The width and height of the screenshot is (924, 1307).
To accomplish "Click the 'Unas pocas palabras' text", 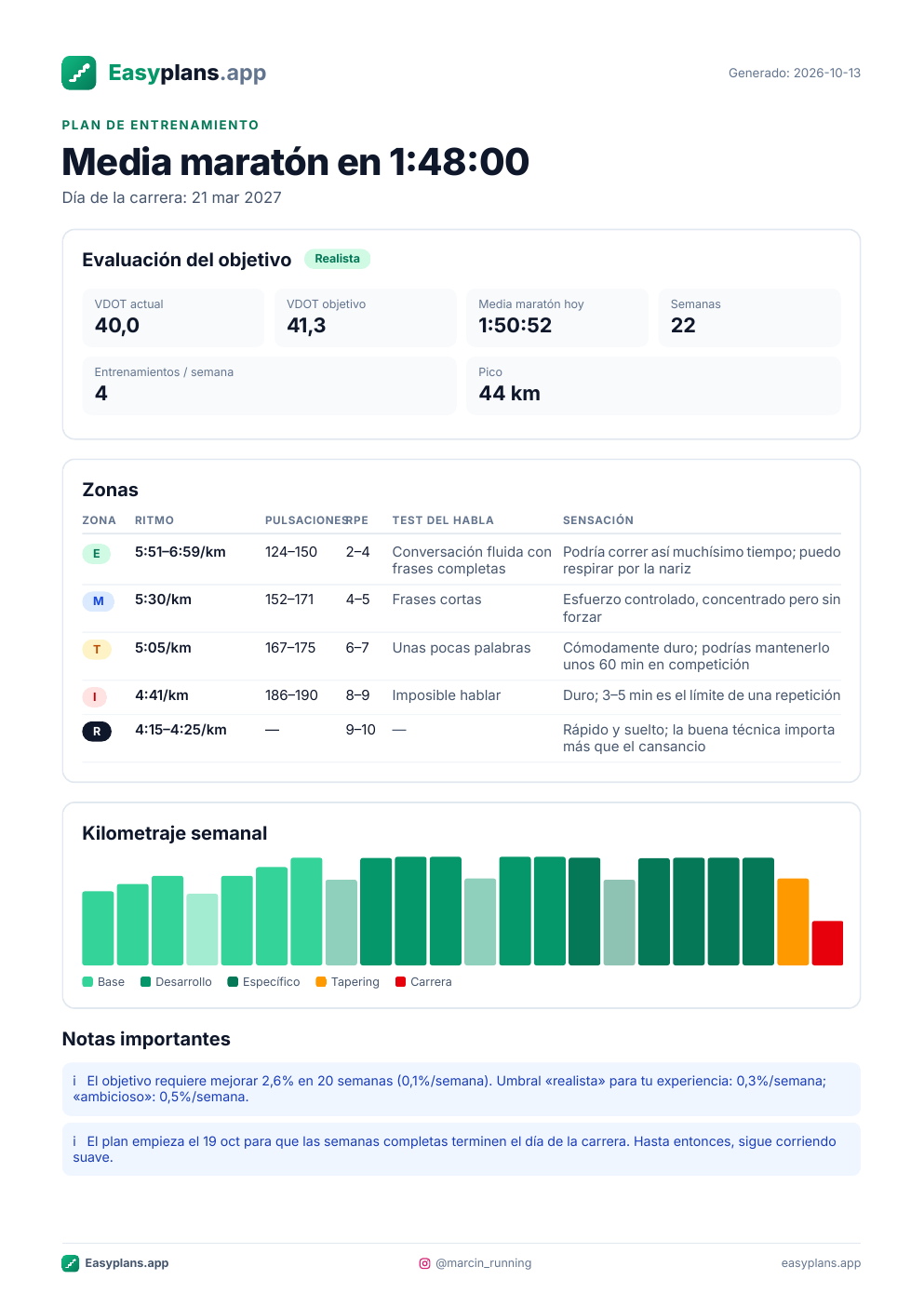I will (462, 648).
